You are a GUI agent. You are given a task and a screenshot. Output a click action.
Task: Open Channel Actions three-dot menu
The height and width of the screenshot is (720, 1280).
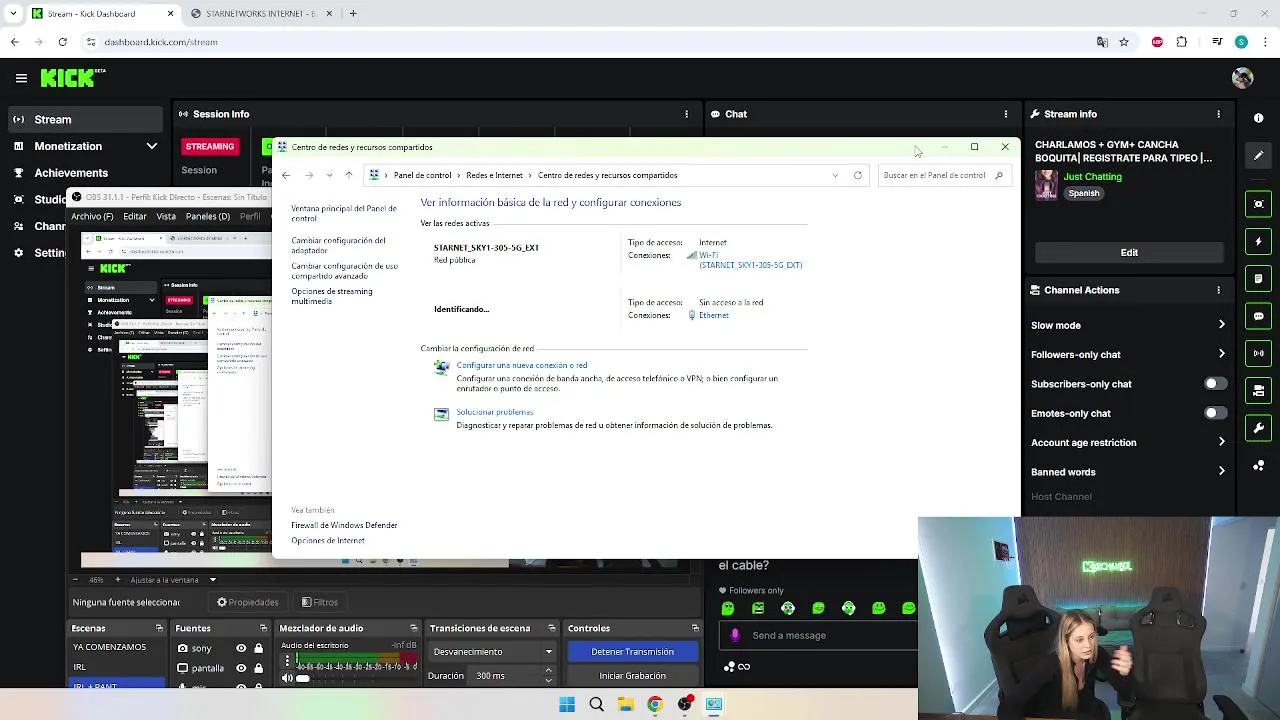coord(1218,290)
